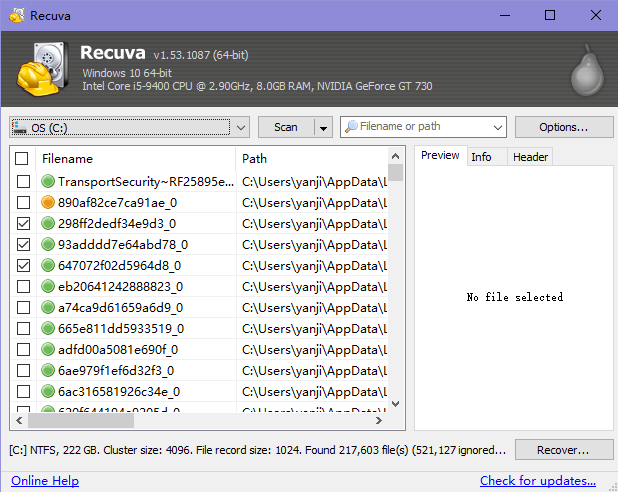Sort by the Path column header

click(311, 158)
